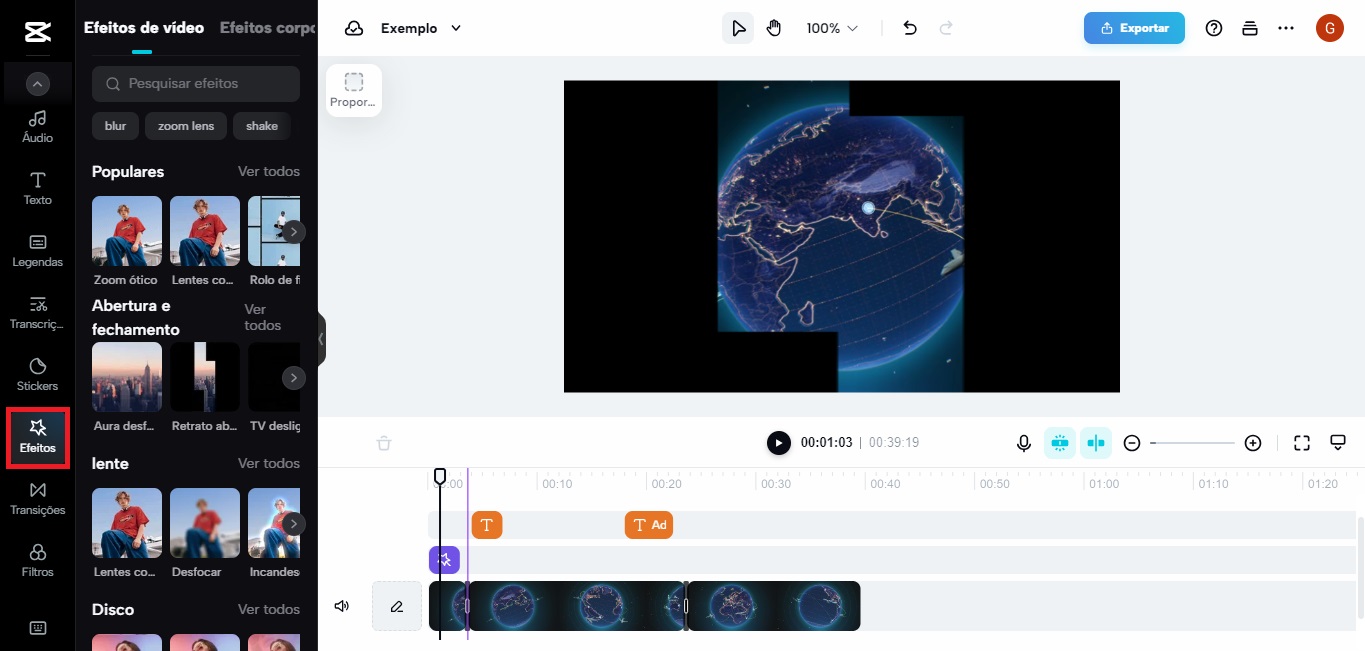Open the Exemplo project name dropdown
This screenshot has height=651, width=1365.
[x=421, y=28]
